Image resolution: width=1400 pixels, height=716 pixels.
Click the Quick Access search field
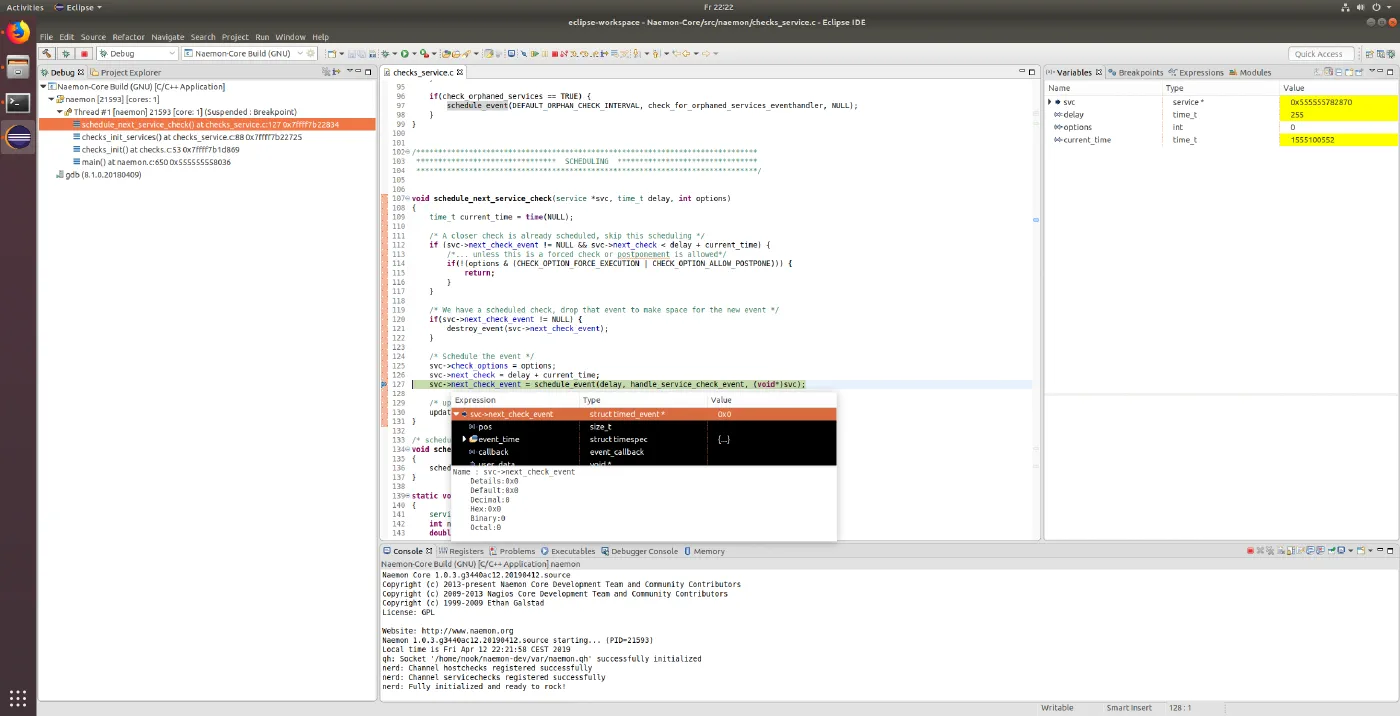pyautogui.click(x=1322, y=54)
